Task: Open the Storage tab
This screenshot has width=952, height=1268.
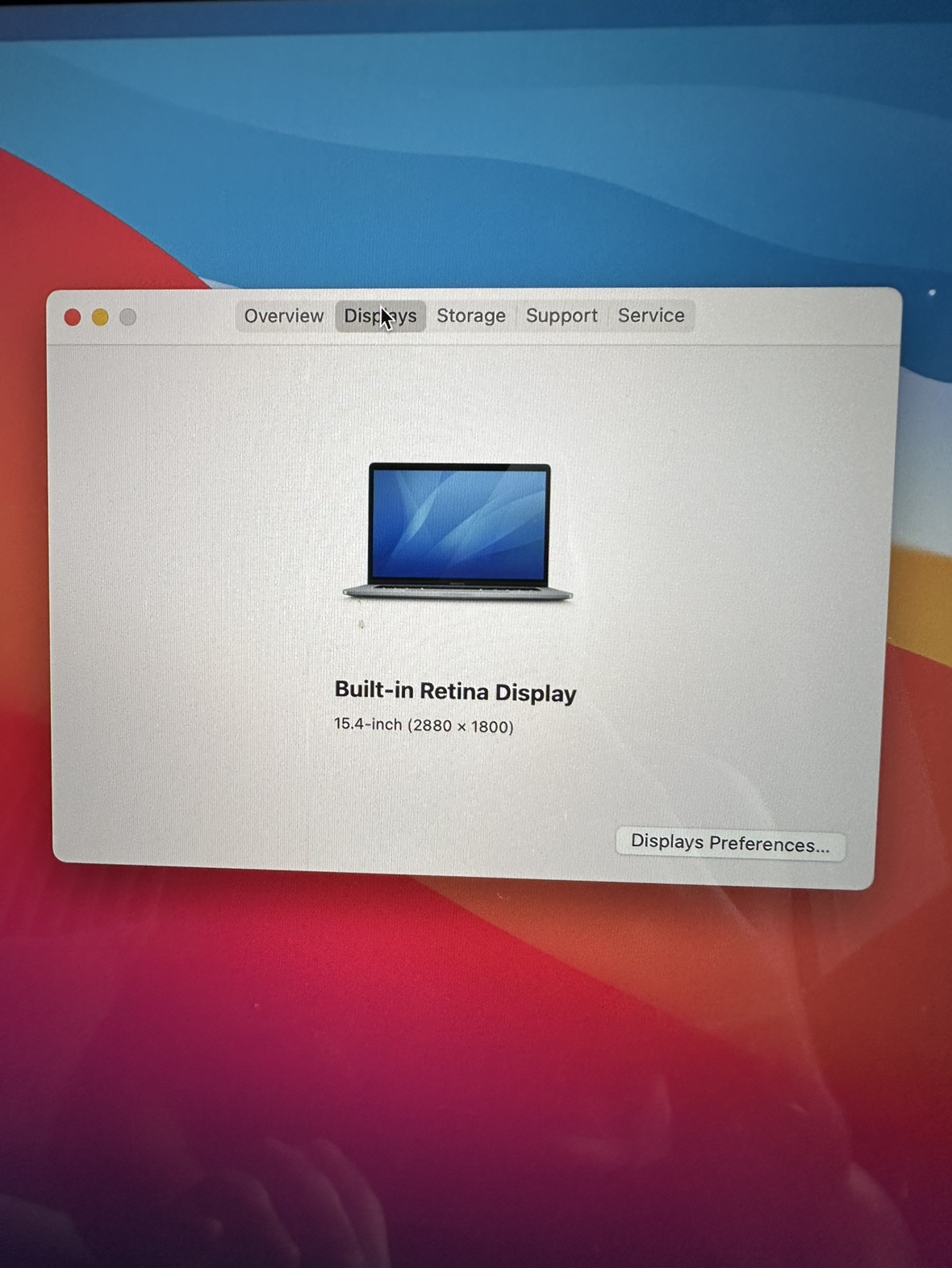Action: click(471, 315)
